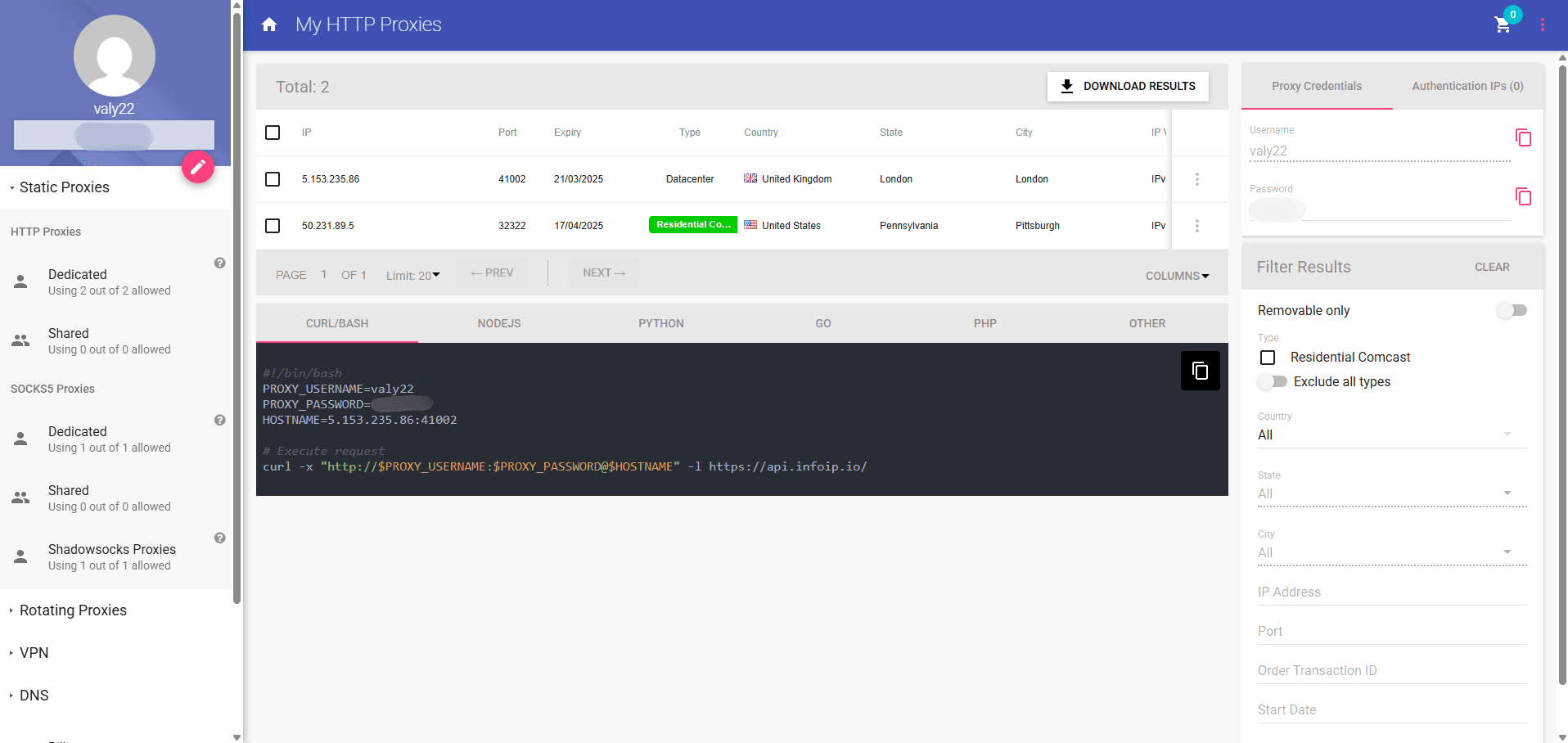Image resolution: width=1568 pixels, height=743 pixels.
Task: Click the home icon in the top bar
Action: coord(270,25)
